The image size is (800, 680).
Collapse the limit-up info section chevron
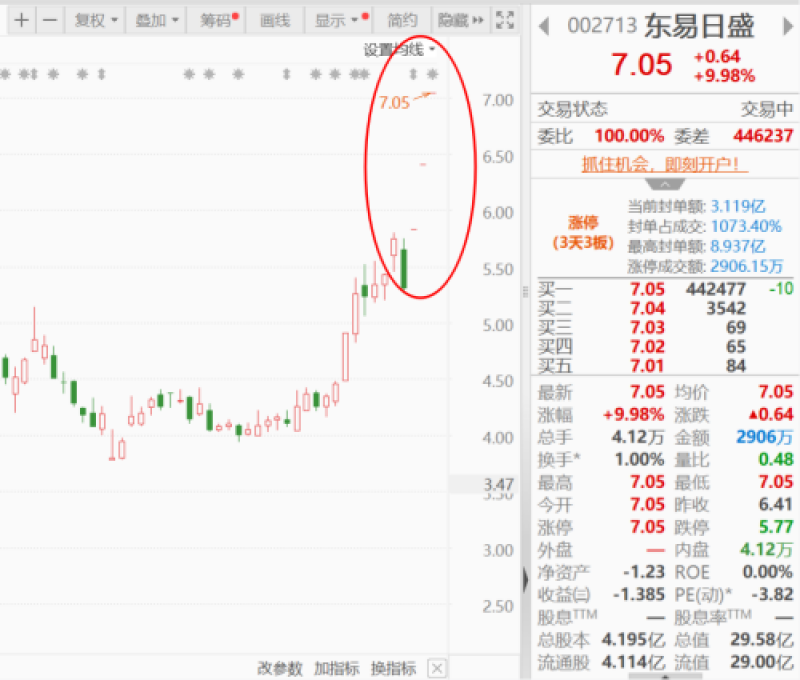click(665, 184)
